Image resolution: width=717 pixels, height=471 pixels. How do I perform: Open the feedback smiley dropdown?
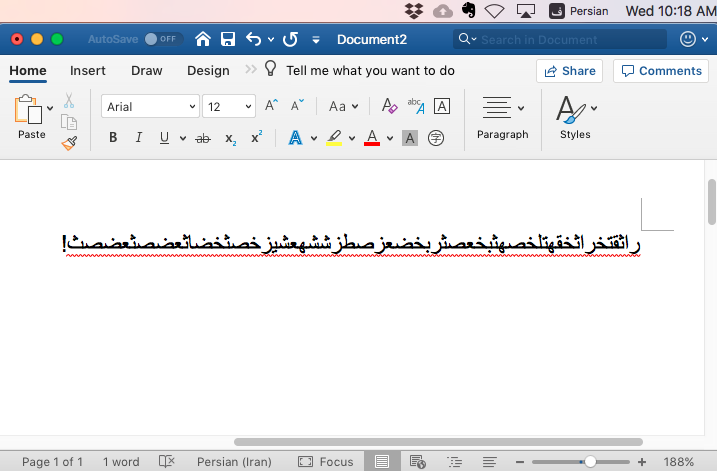point(694,39)
